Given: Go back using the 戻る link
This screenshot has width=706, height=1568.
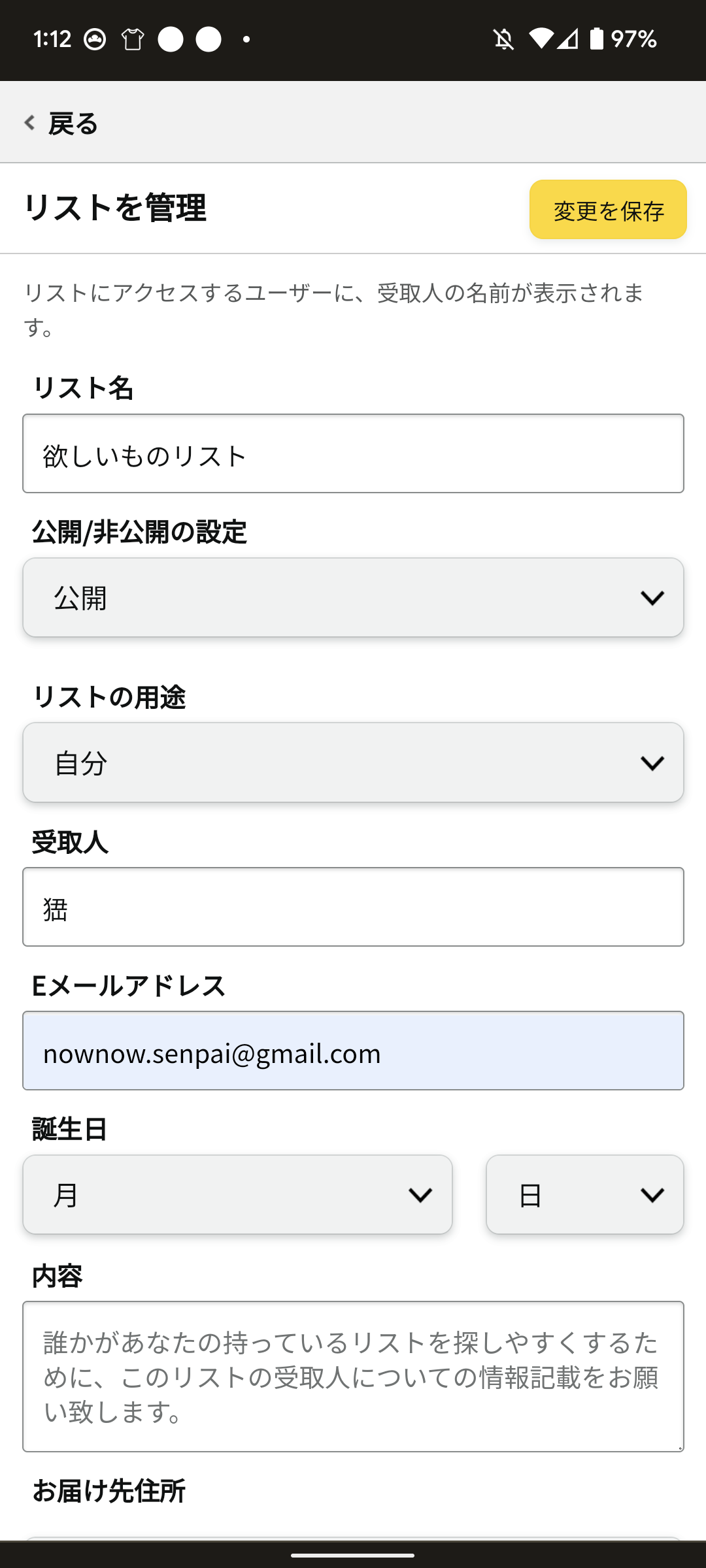Looking at the screenshot, I should click(61, 123).
